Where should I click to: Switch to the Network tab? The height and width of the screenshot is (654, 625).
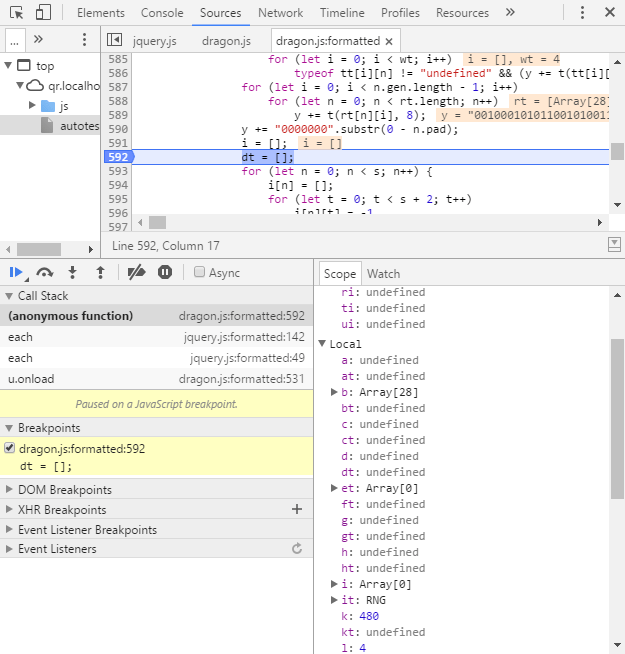280,13
